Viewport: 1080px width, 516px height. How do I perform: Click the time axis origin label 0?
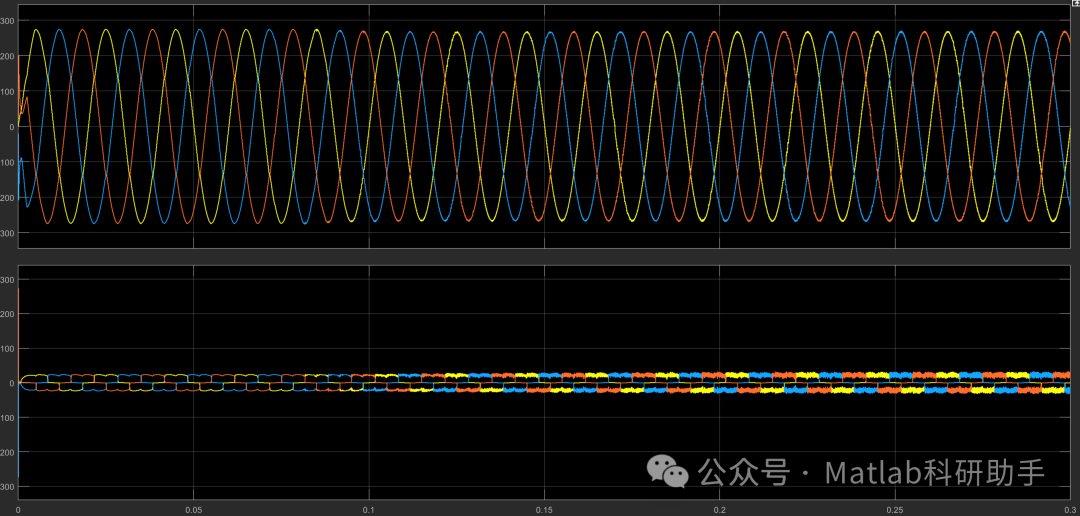[18, 510]
